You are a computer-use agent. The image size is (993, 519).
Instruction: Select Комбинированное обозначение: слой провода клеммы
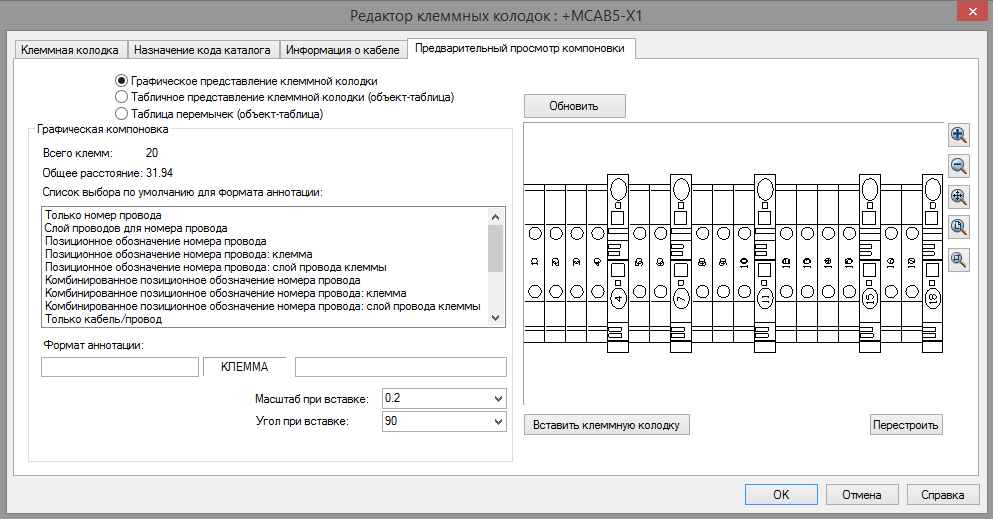click(x=263, y=306)
